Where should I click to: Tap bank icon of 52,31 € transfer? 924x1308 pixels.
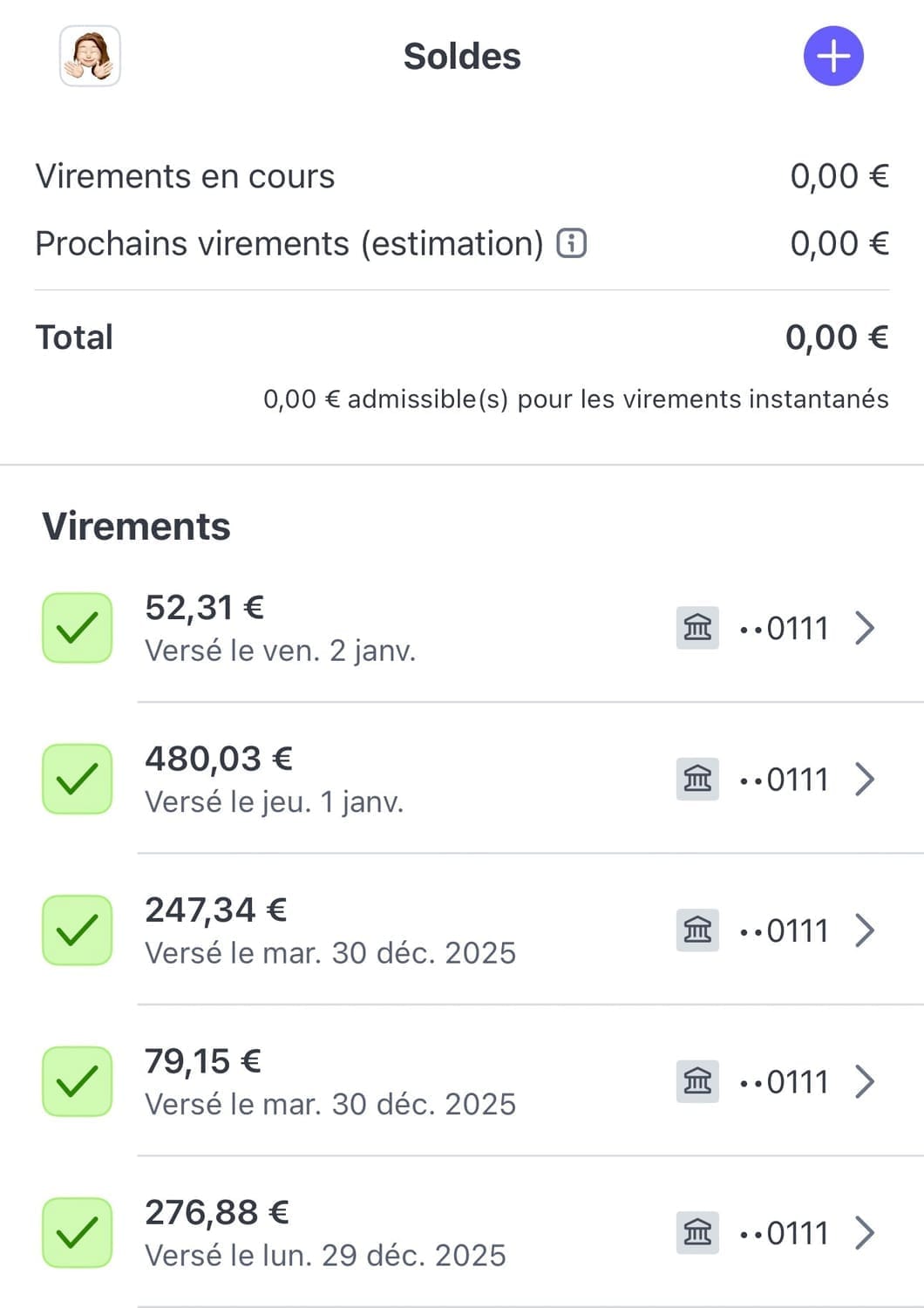coord(697,628)
